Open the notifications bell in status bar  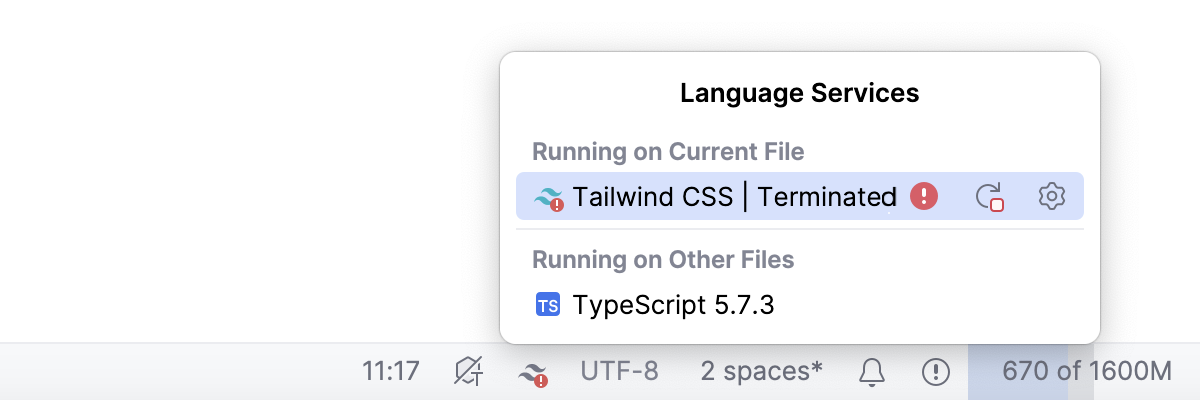[x=872, y=372]
